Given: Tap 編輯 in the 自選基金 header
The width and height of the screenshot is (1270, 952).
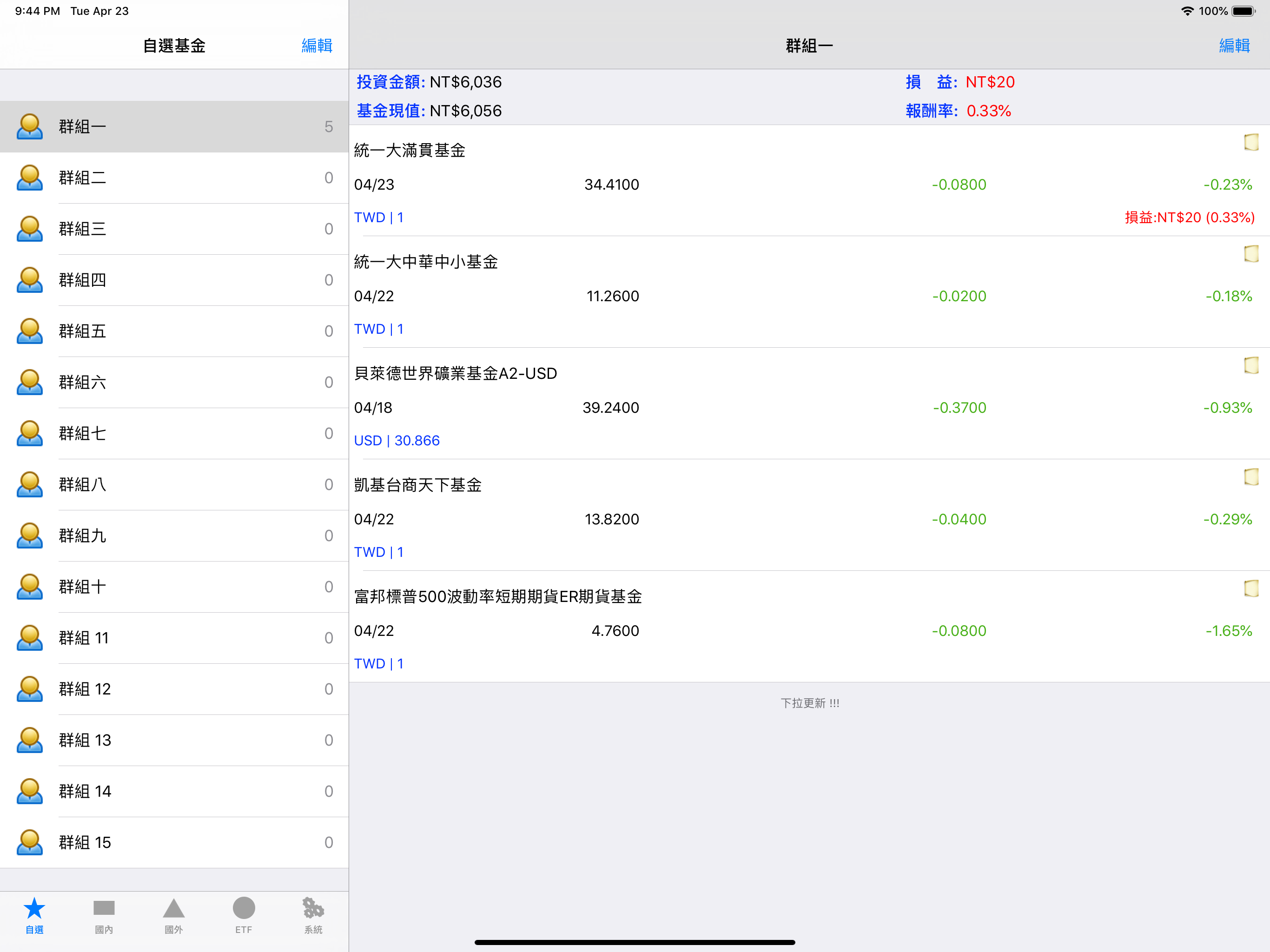Looking at the screenshot, I should (317, 46).
